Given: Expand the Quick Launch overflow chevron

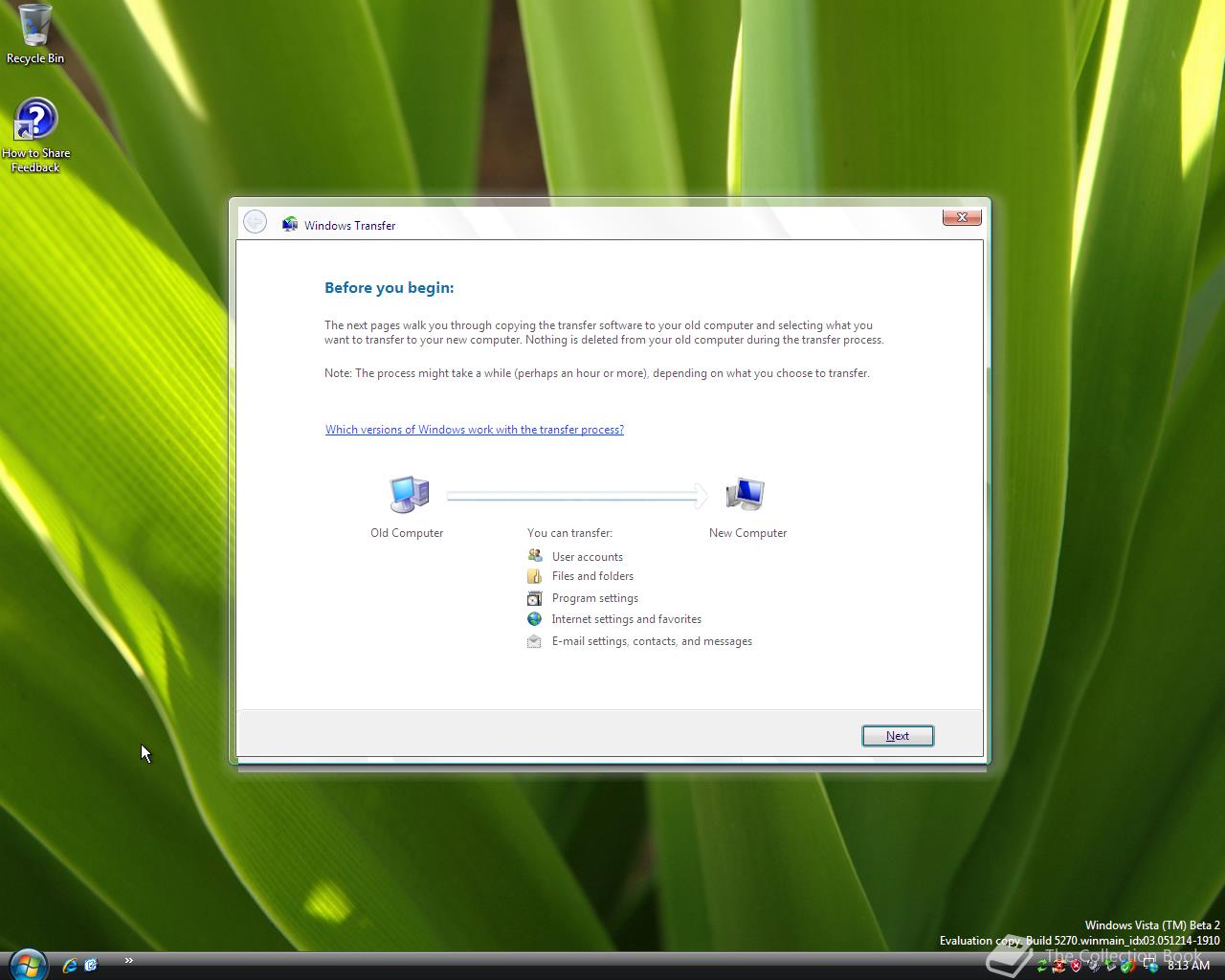Looking at the screenshot, I should coord(128,961).
